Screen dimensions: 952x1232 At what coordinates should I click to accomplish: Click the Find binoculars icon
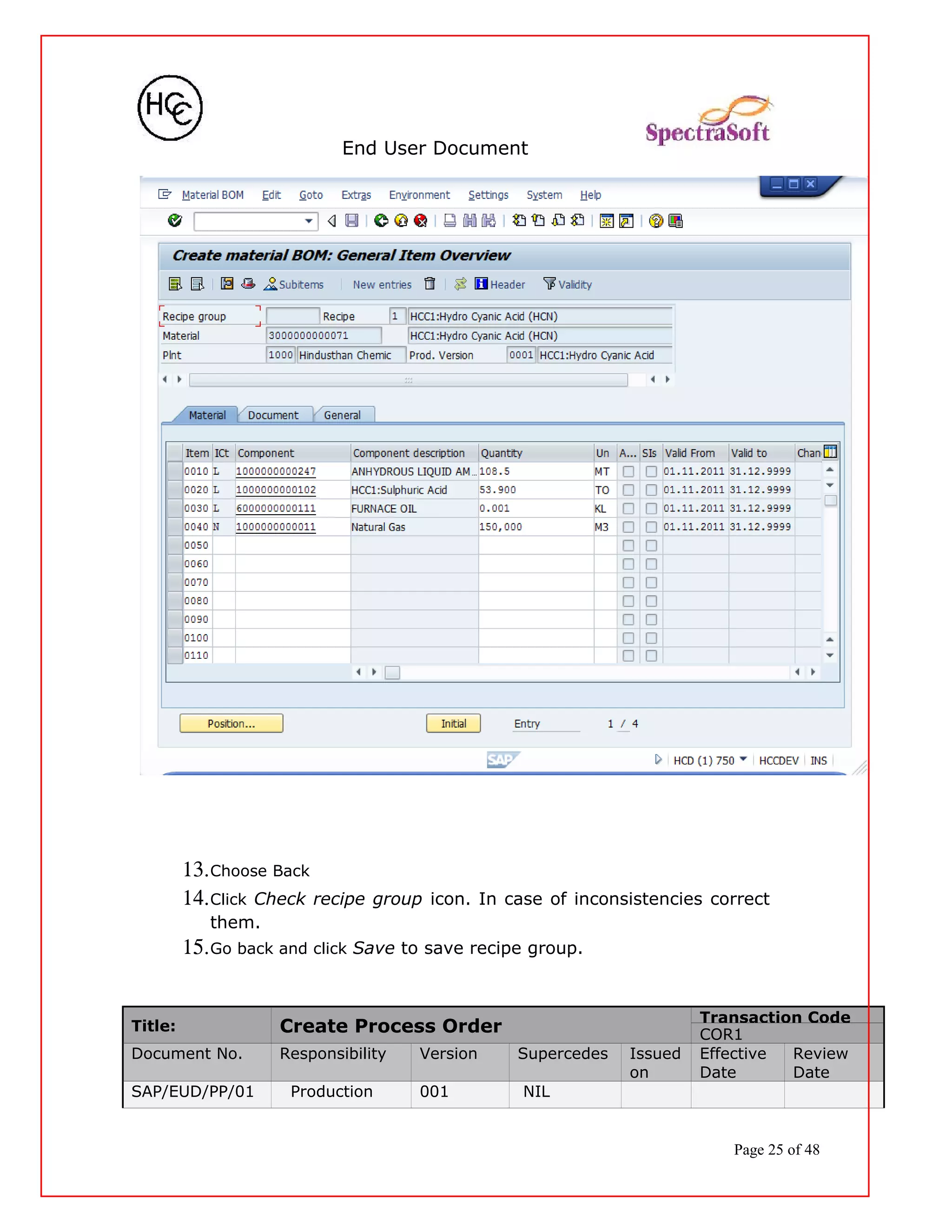(469, 220)
